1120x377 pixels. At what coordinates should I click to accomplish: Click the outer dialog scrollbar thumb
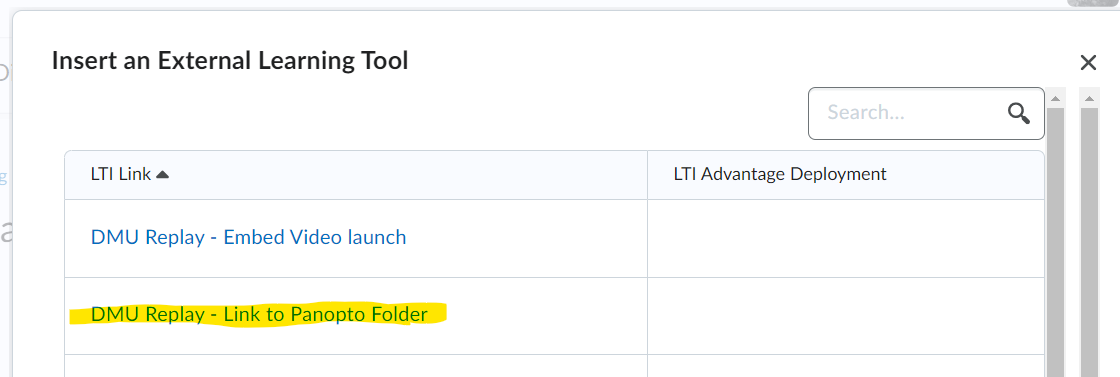1089,241
